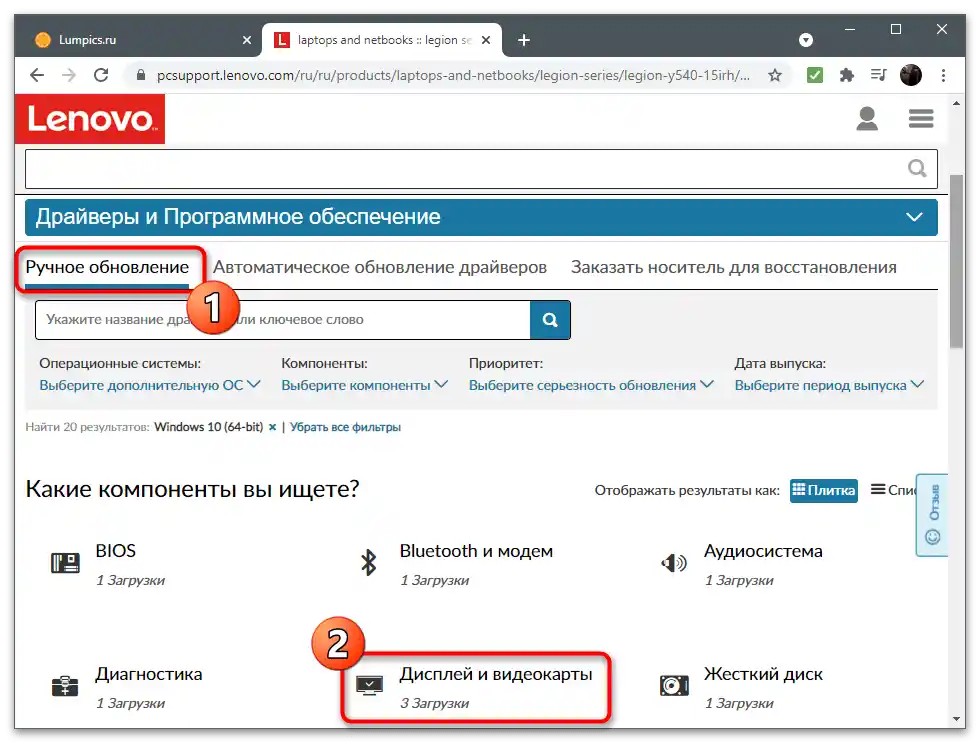Click the browser forward arrow

coord(69,76)
